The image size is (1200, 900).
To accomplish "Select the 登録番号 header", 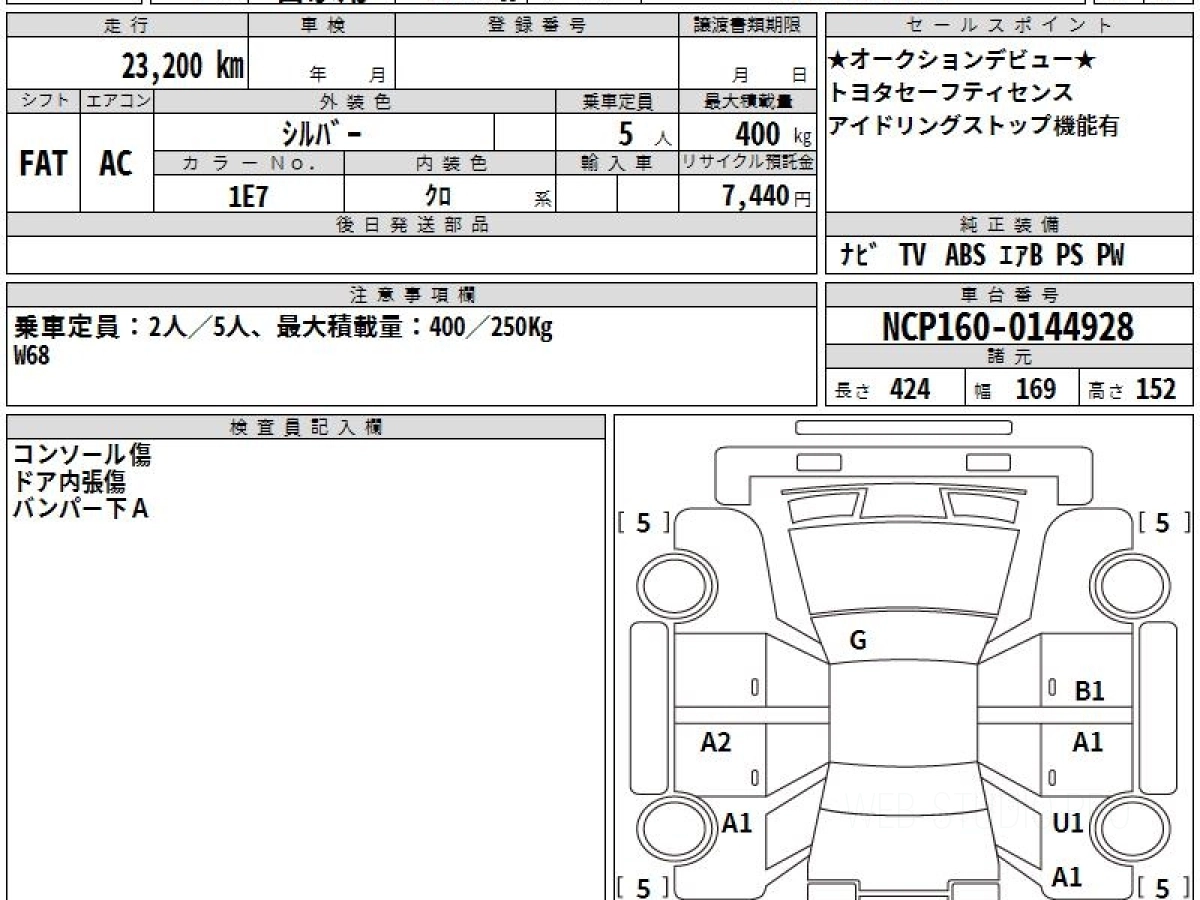I will click(537, 26).
